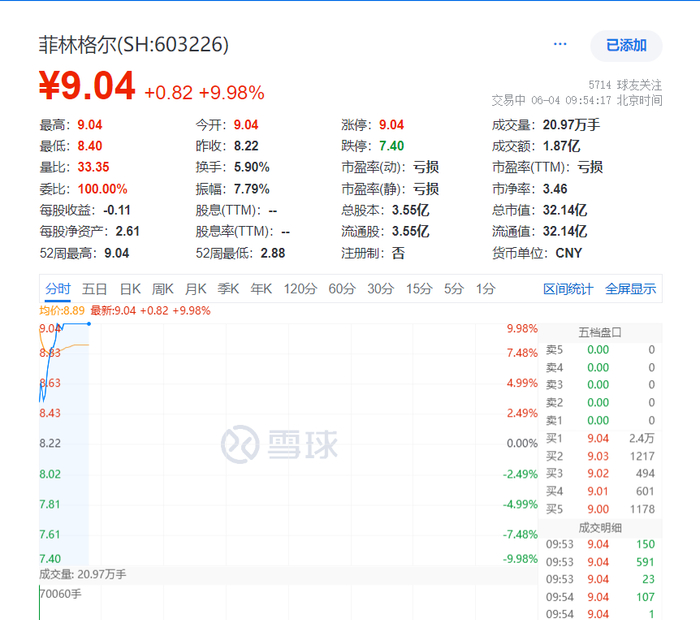
Task: Select the 1分 interval tab
Action: coord(485,289)
